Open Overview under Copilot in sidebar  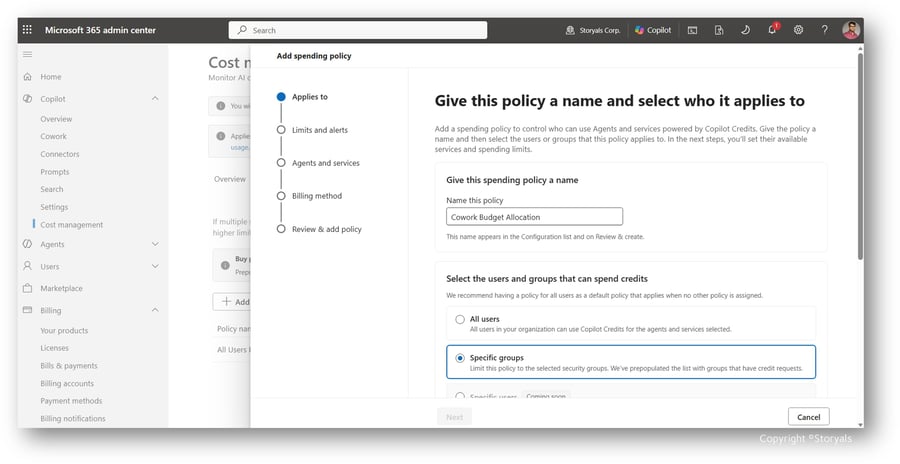pos(56,119)
